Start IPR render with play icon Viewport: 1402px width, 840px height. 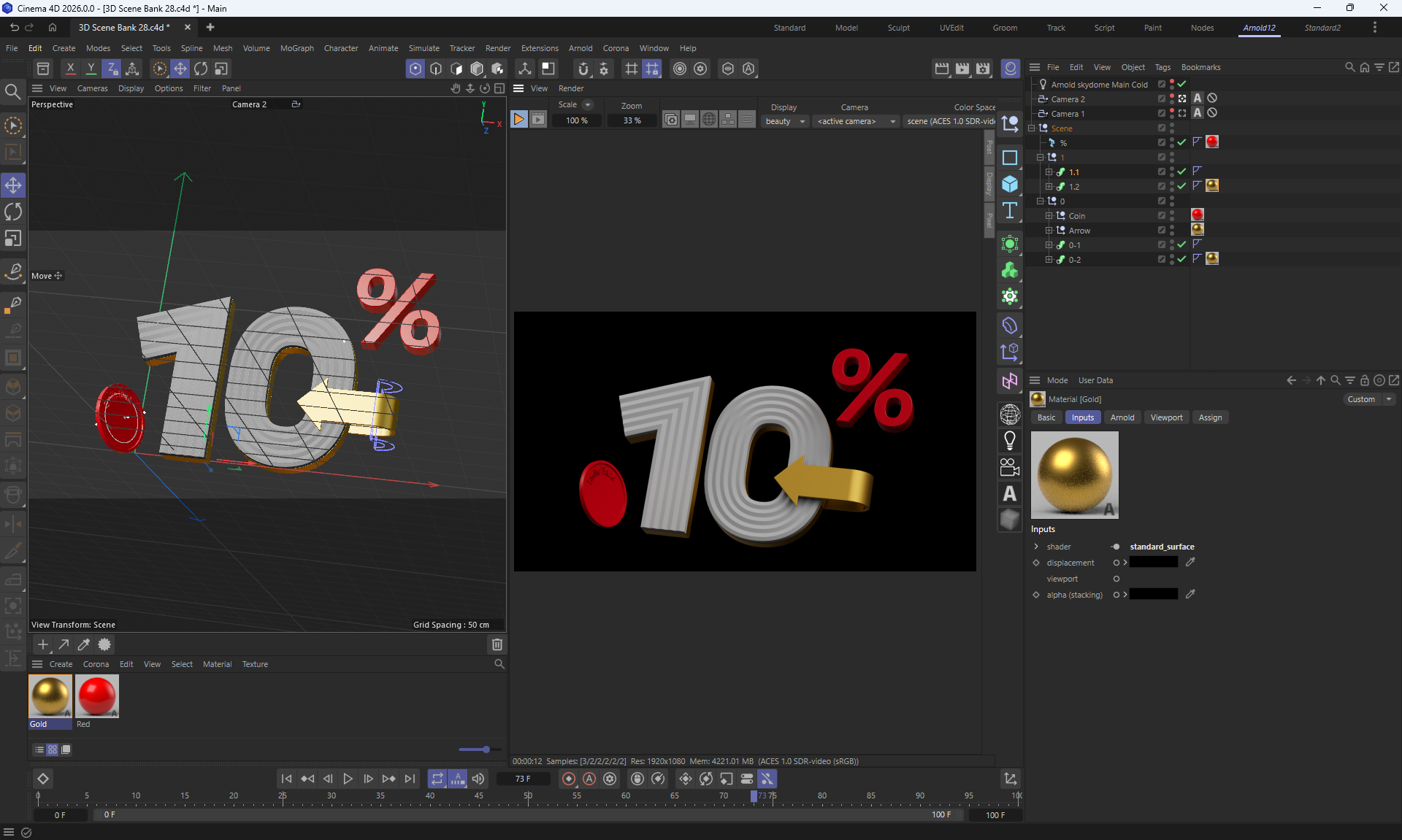click(518, 120)
